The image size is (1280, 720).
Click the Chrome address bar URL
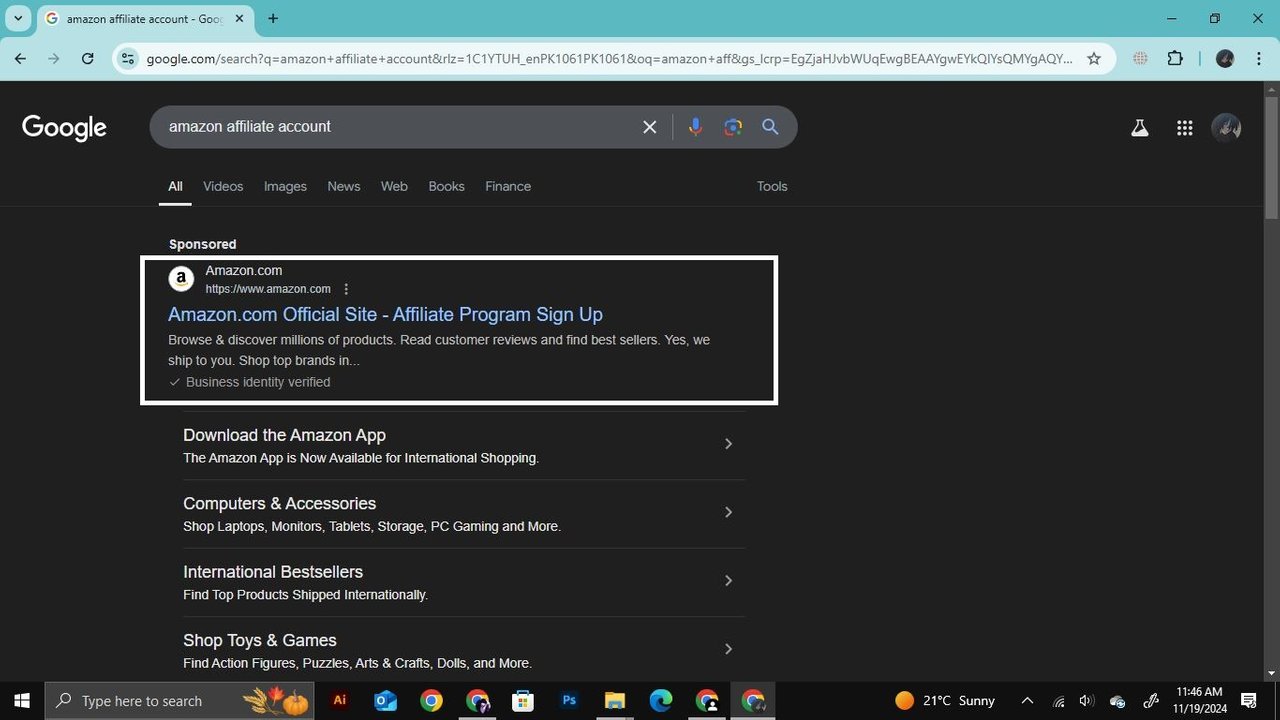point(609,59)
